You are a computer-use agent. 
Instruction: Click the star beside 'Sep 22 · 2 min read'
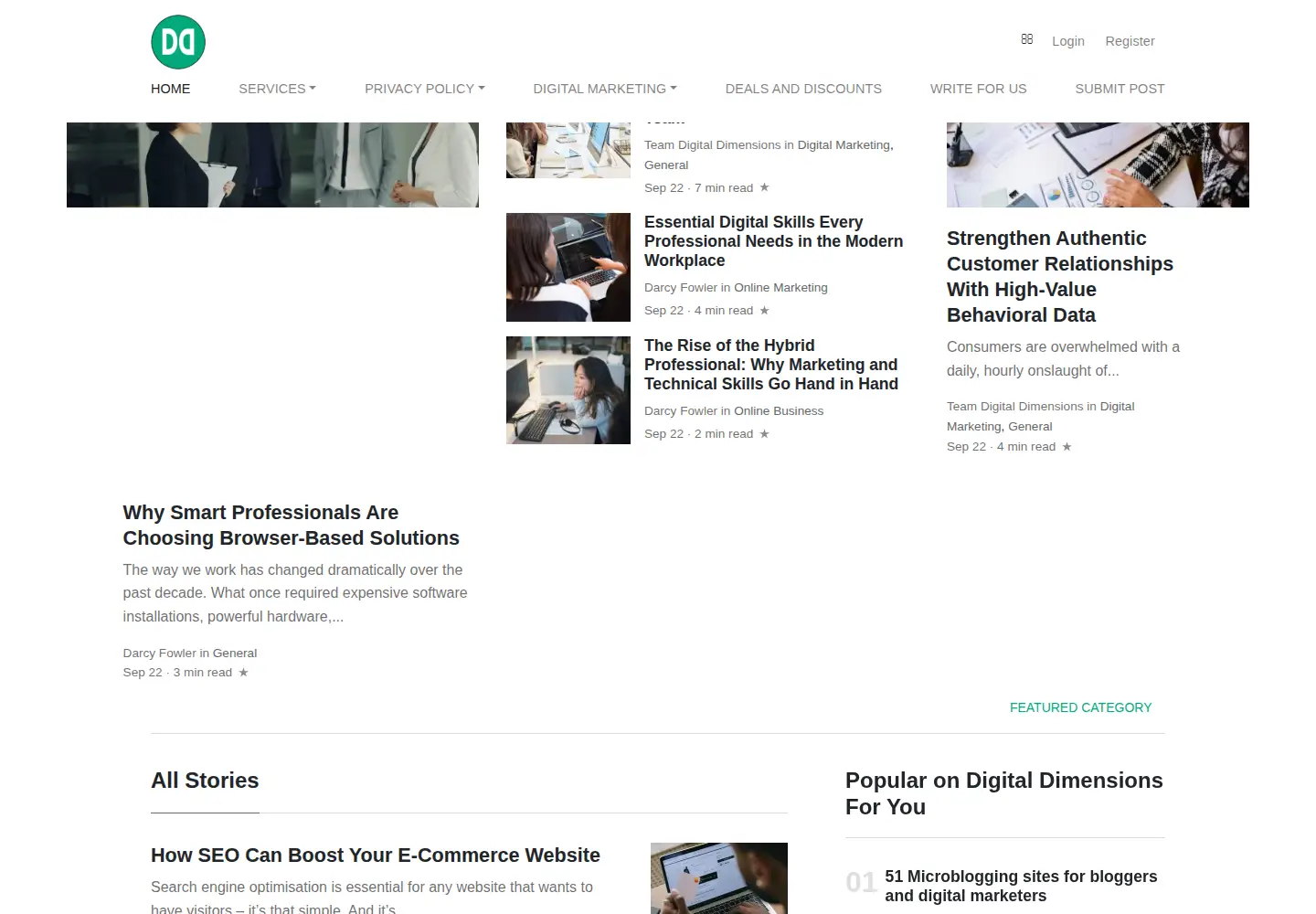pyautogui.click(x=765, y=433)
